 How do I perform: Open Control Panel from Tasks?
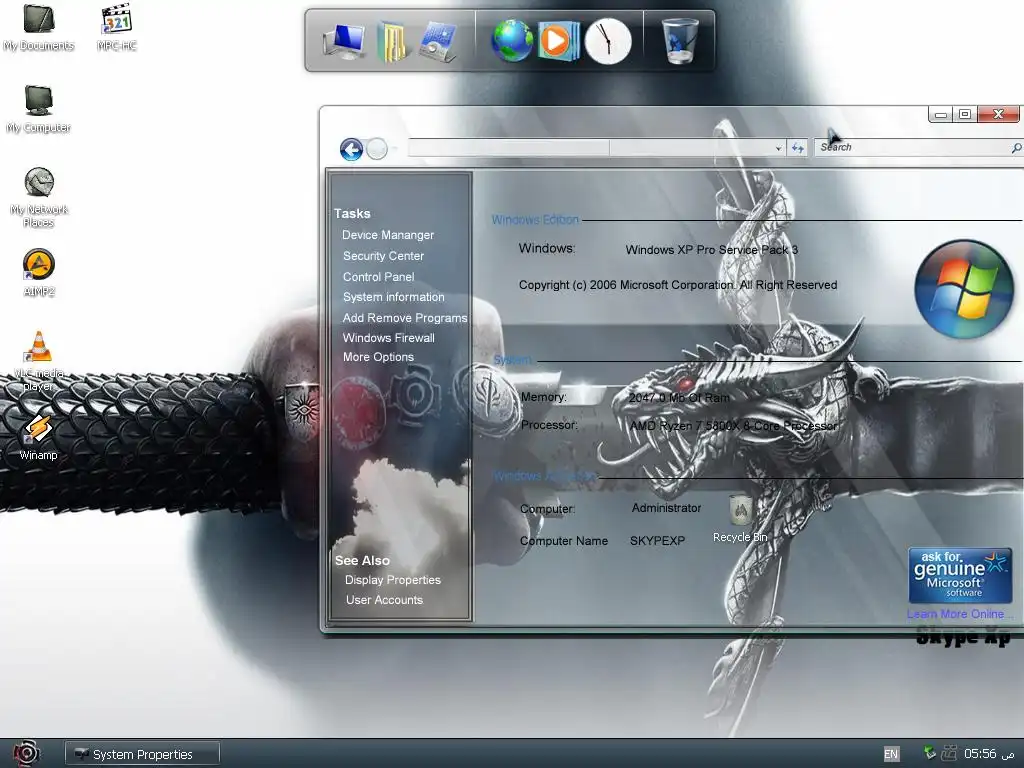(379, 277)
